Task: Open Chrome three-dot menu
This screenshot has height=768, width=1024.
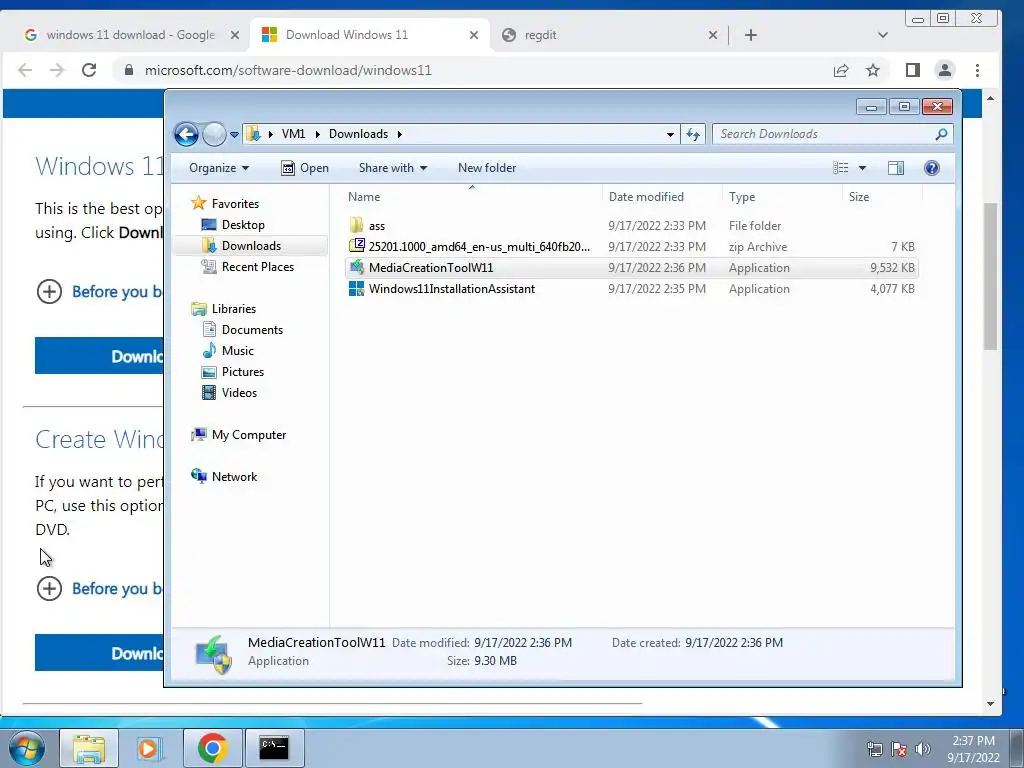Action: pyautogui.click(x=977, y=70)
